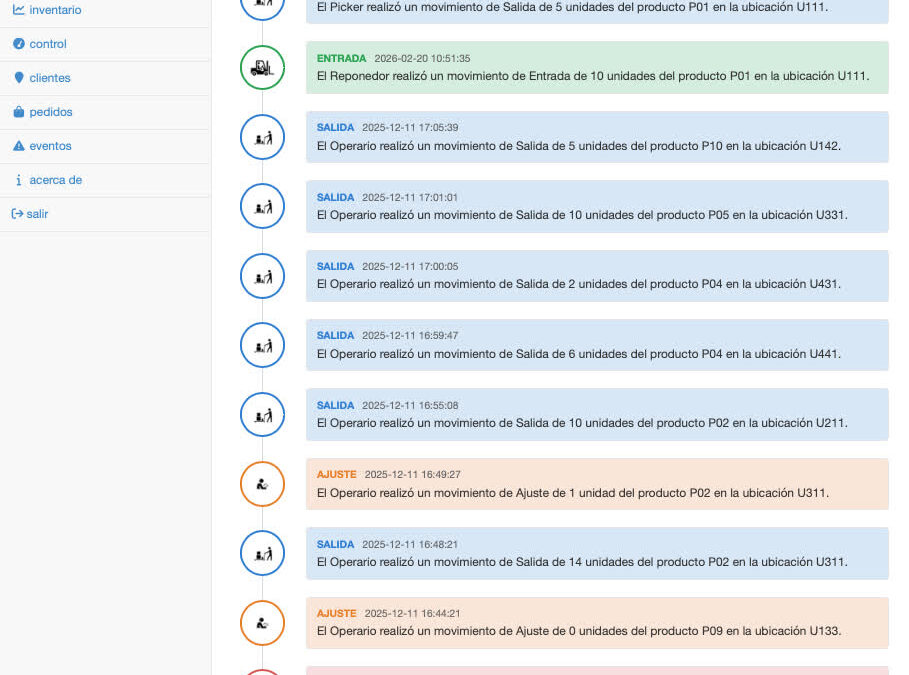Click the Salida icon dated 17:05:39
This screenshot has width=909, height=675.
pyautogui.click(x=262, y=137)
